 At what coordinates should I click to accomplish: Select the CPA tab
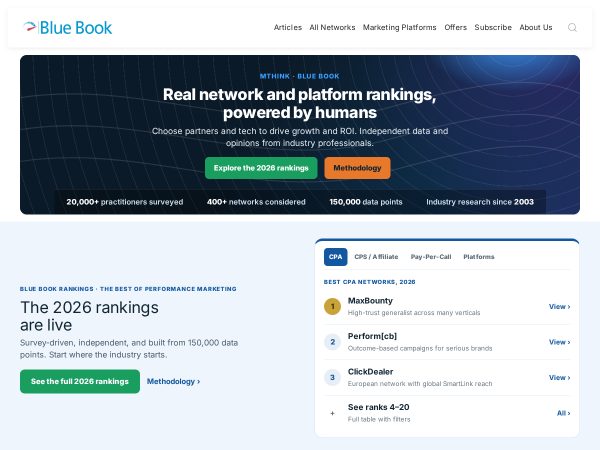click(x=336, y=257)
